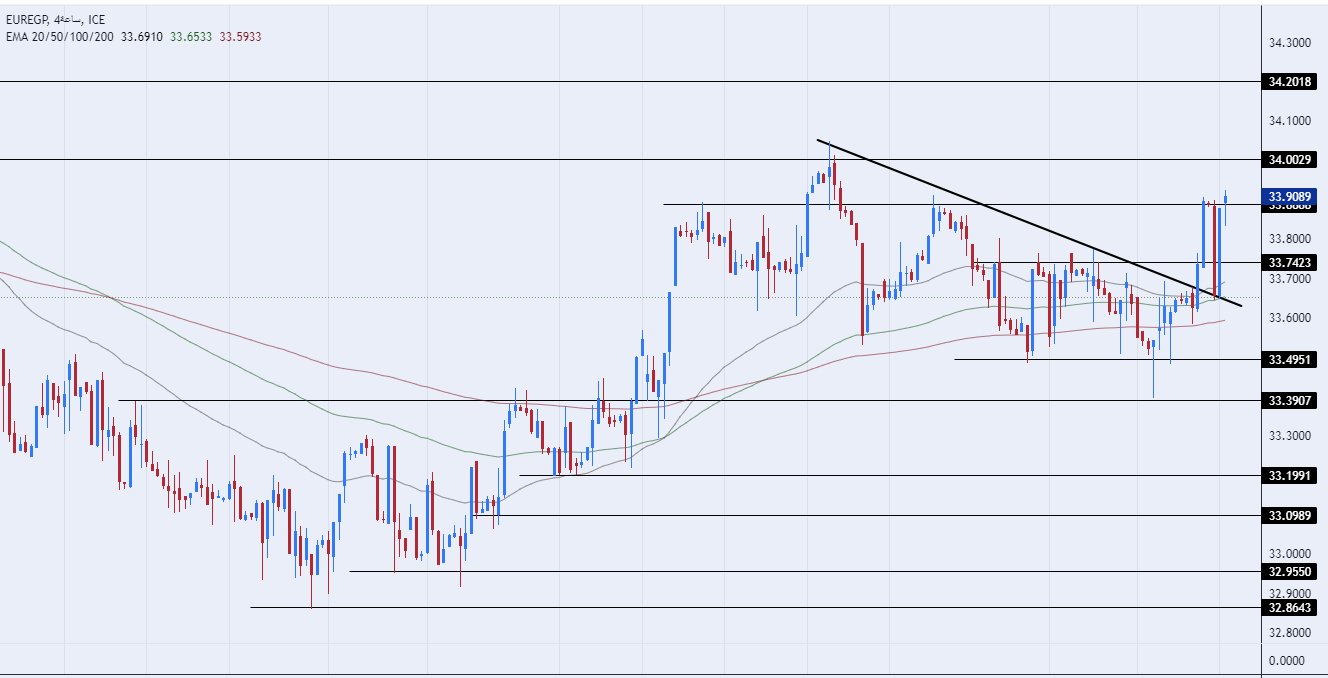Select the 33.0989 price level label
Screen dimensions: 1328x678
pos(1289,516)
